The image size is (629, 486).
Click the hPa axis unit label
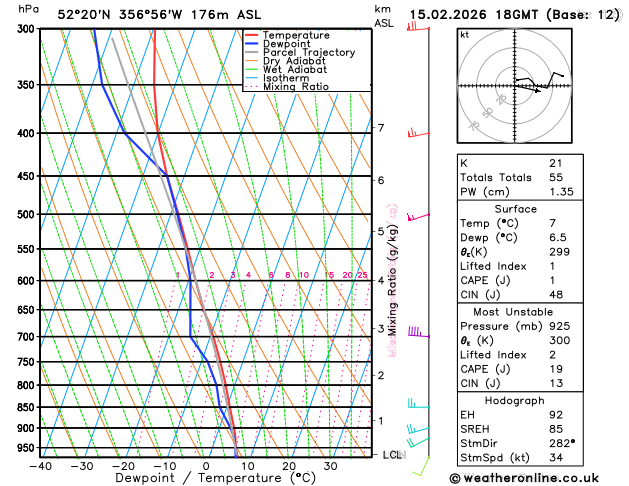(x=28, y=9)
